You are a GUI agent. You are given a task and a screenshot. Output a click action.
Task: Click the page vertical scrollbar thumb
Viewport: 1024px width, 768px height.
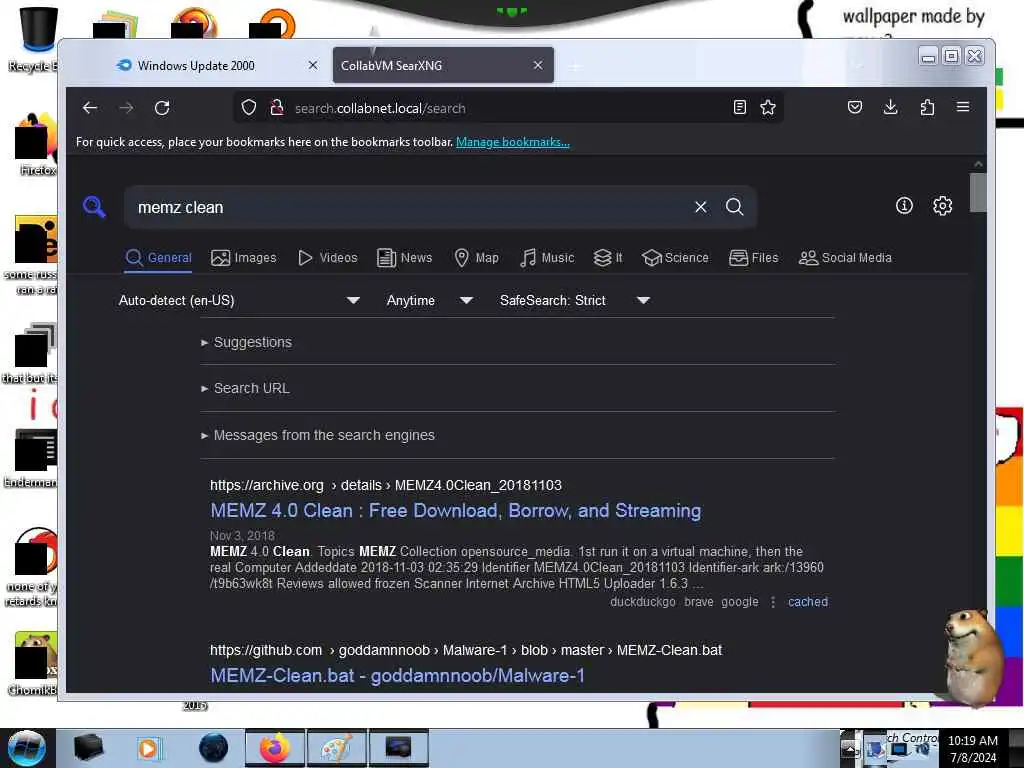click(978, 193)
